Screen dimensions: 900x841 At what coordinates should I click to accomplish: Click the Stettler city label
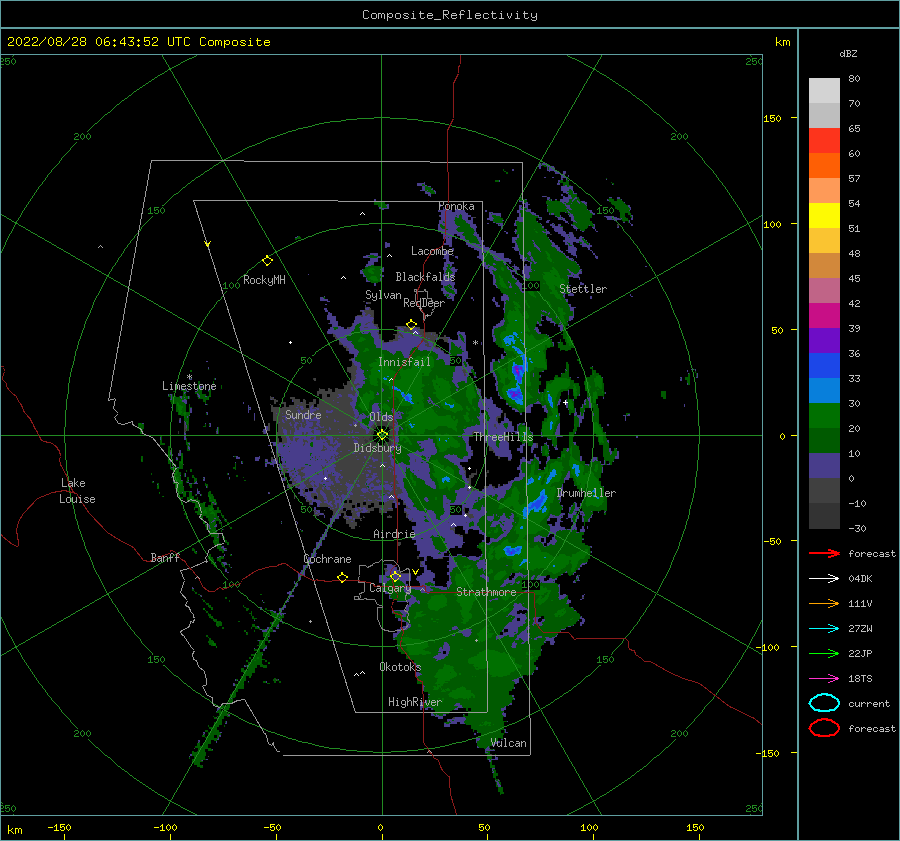click(x=583, y=289)
